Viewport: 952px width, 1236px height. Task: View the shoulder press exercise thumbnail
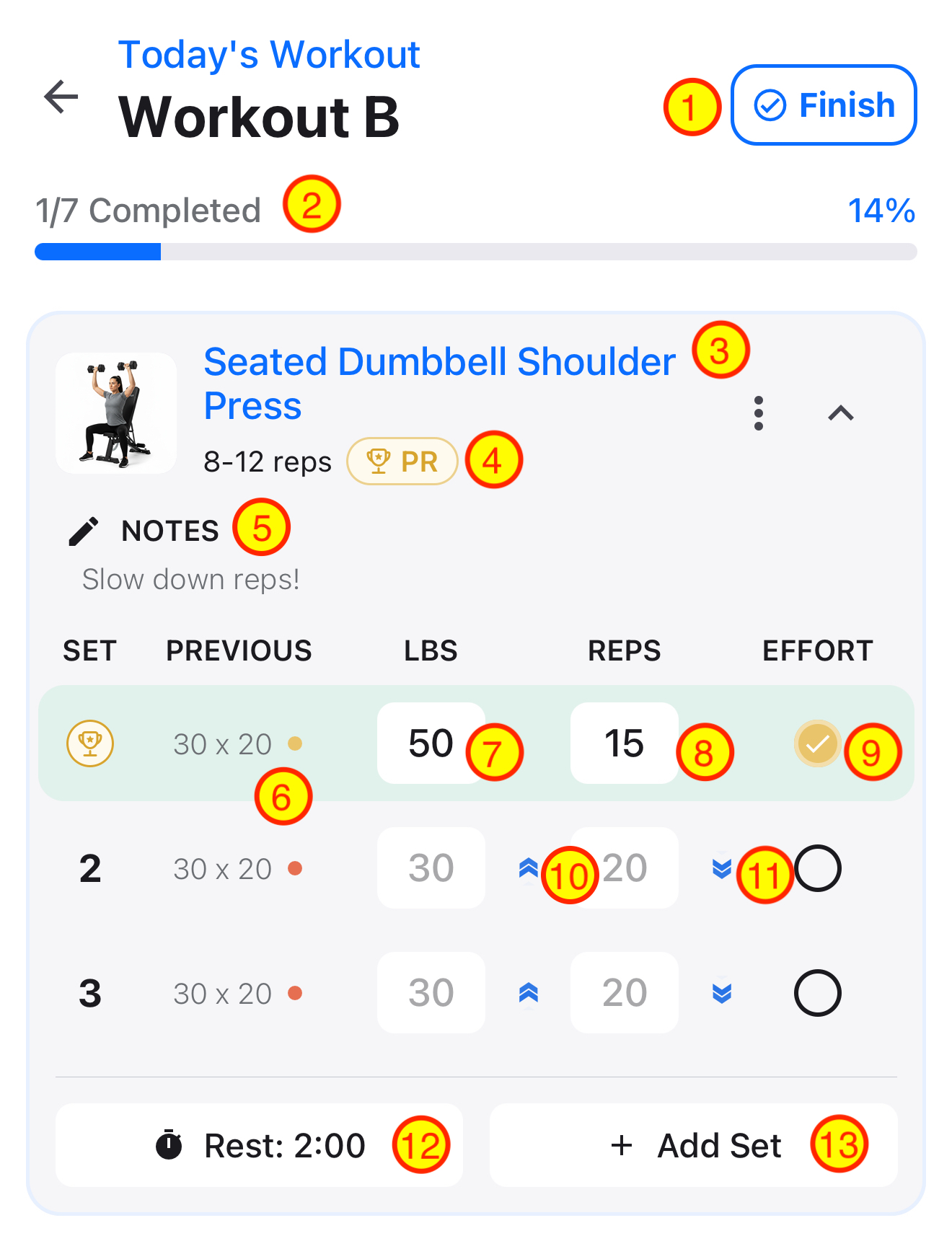coord(116,413)
